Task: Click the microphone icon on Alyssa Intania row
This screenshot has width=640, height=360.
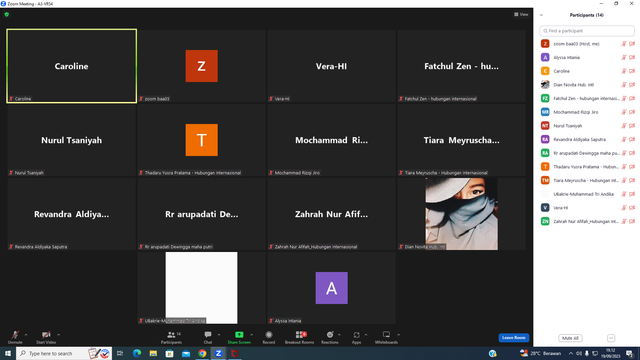Action: (624, 58)
